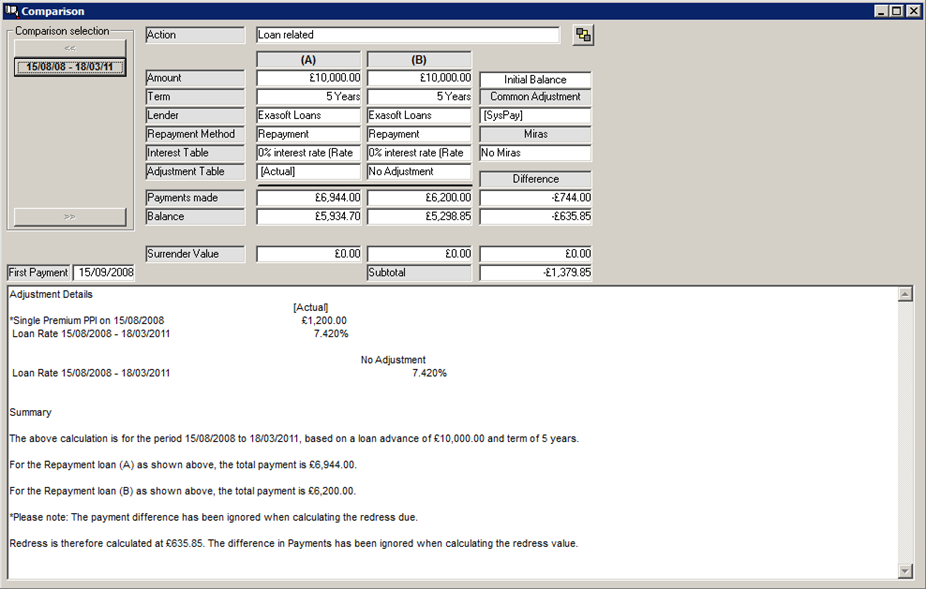
Task: Click the First Payment date 15/09/2008
Action: click(x=104, y=273)
